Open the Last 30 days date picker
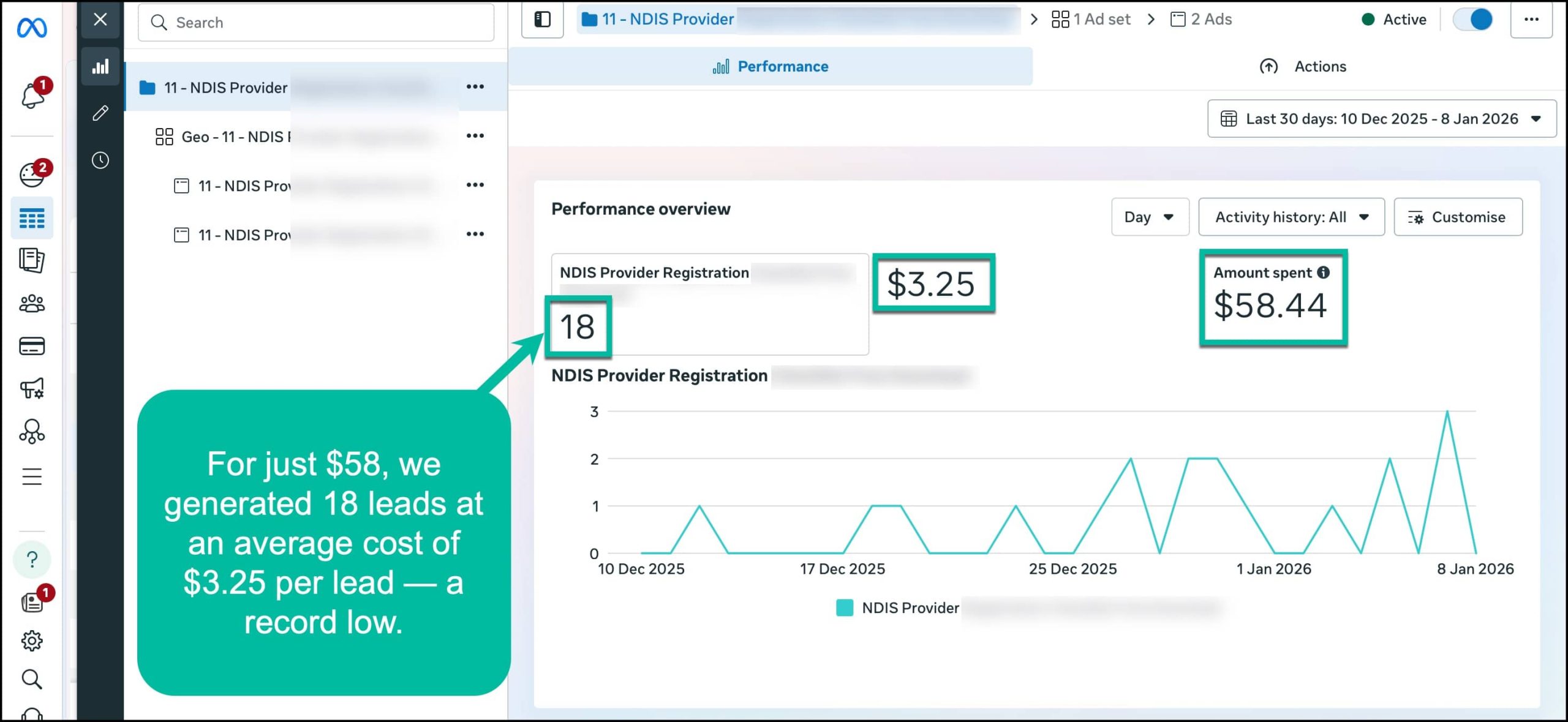Screen dimensions: 1568x722 (1381, 119)
